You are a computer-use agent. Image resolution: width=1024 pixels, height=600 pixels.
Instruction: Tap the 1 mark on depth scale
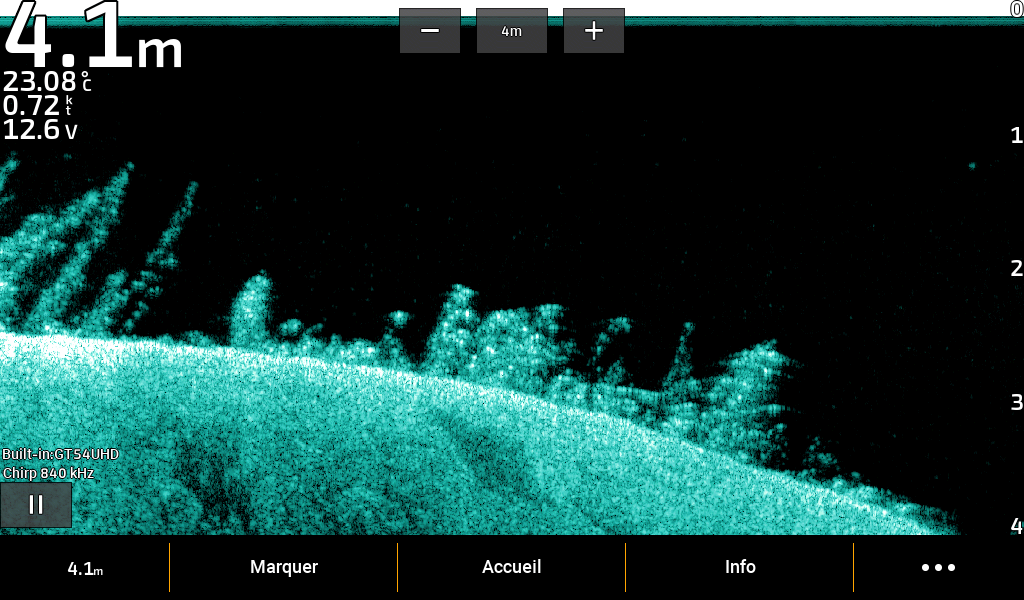click(1016, 136)
